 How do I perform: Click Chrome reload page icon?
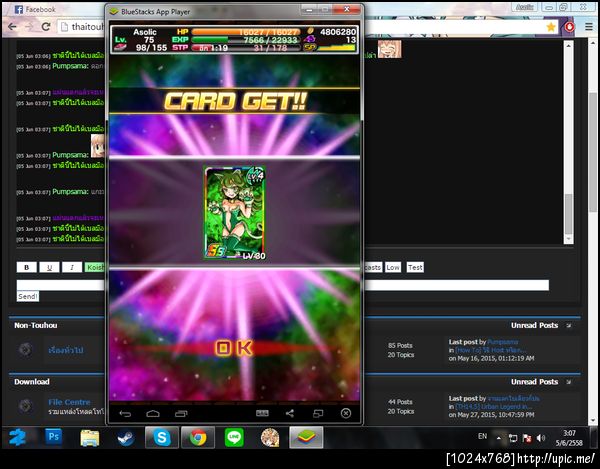(x=46, y=27)
